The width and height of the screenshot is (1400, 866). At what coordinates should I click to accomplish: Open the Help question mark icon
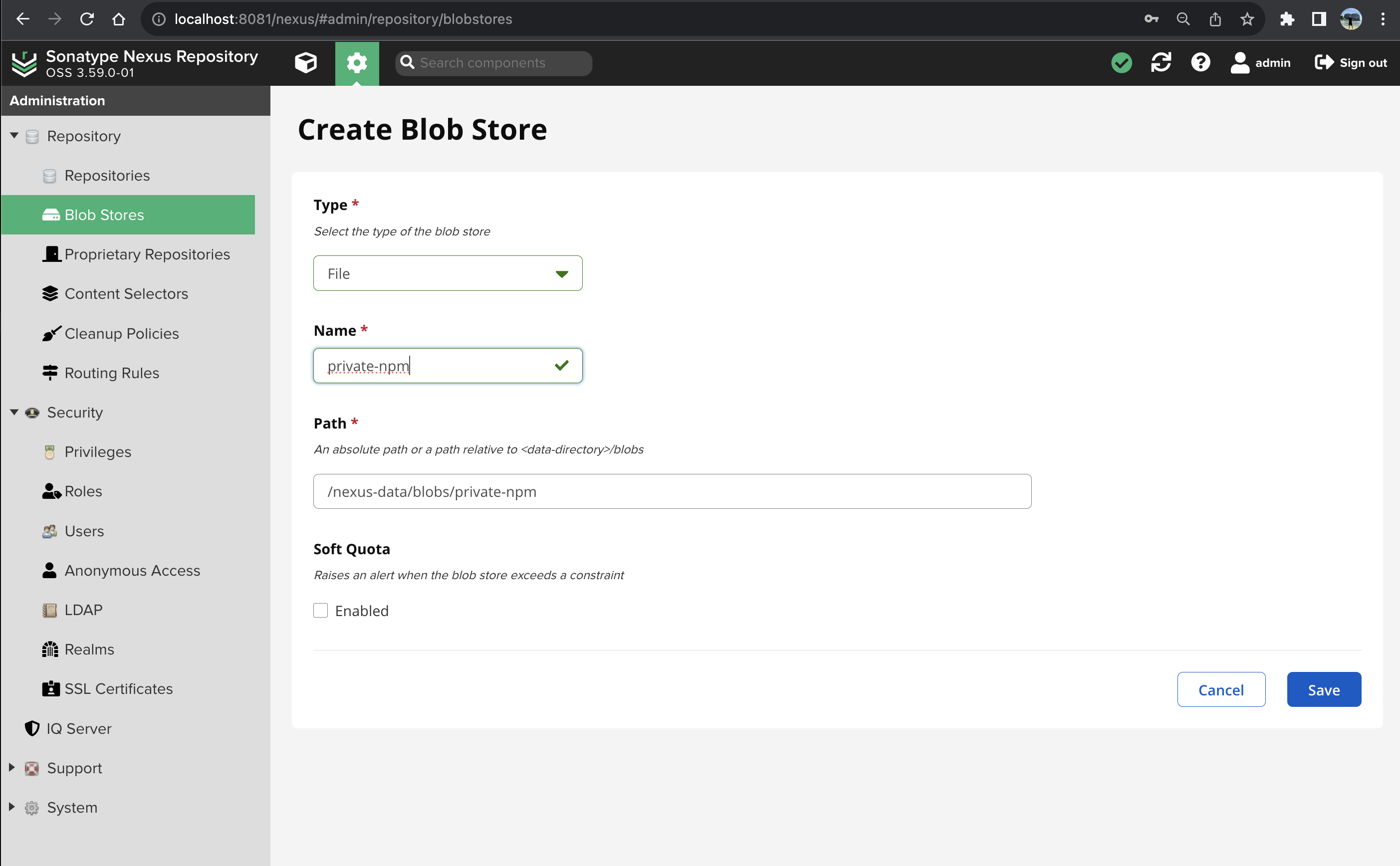tap(1200, 62)
